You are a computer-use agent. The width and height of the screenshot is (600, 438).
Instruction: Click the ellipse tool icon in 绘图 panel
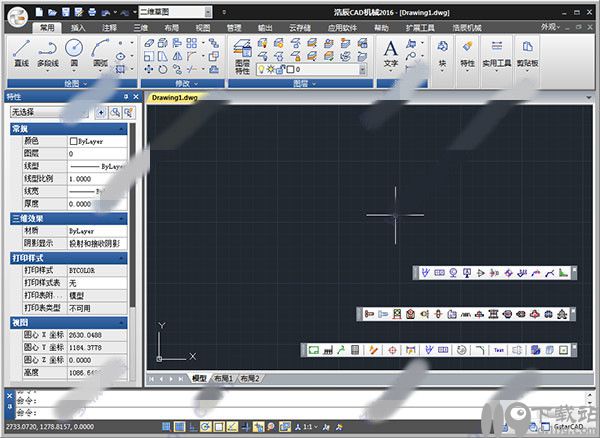tap(121, 56)
